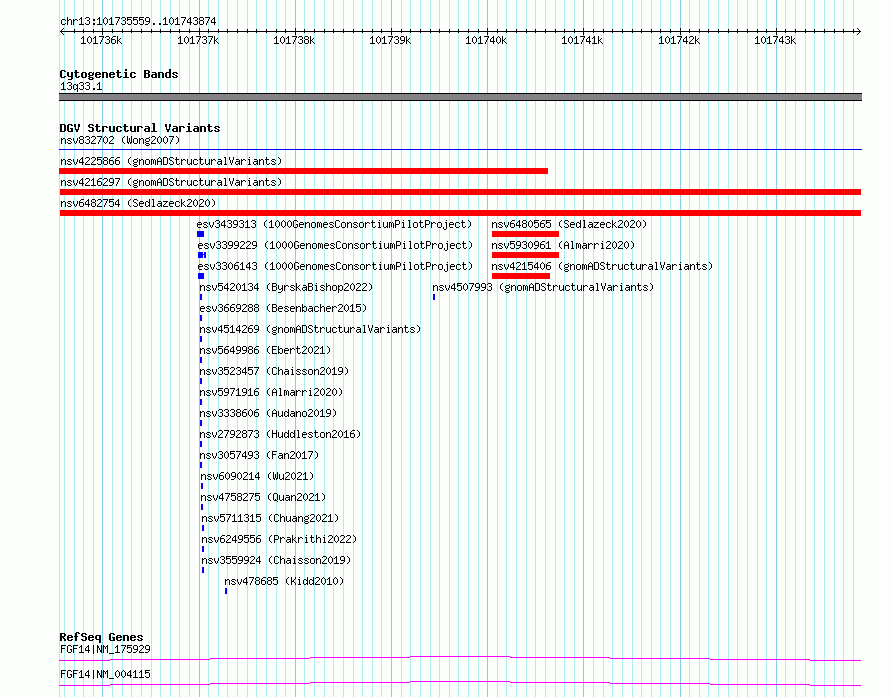This screenshot has width=890, height=697.
Task: Select the nsv4758275 (Quan2021) label
Action: tap(263, 497)
